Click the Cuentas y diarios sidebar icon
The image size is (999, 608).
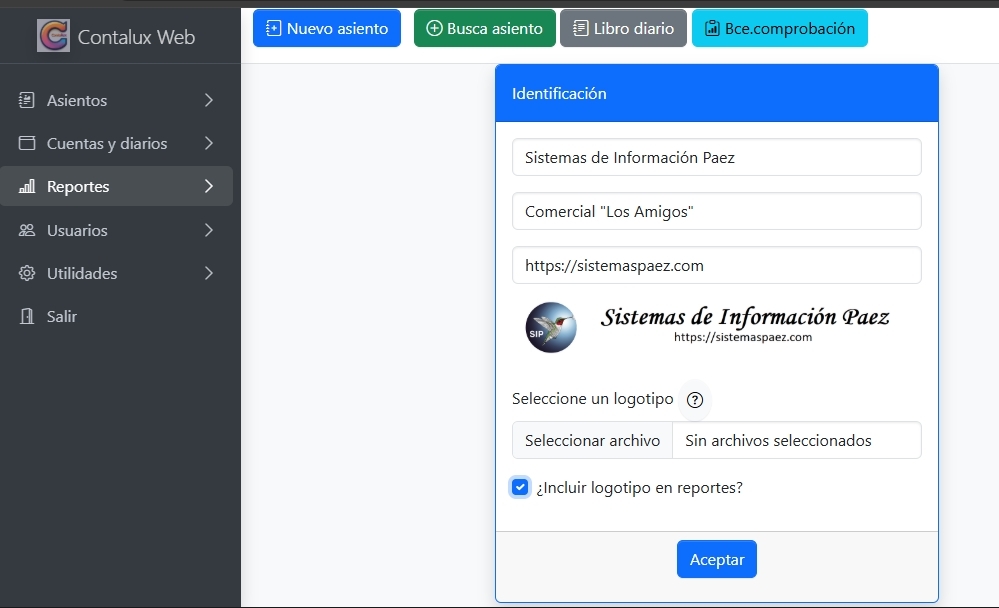click(x=27, y=143)
